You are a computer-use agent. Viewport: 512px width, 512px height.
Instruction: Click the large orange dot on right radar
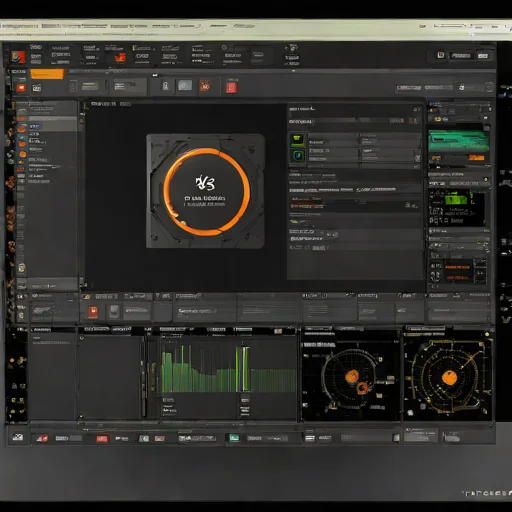[x=450, y=378]
